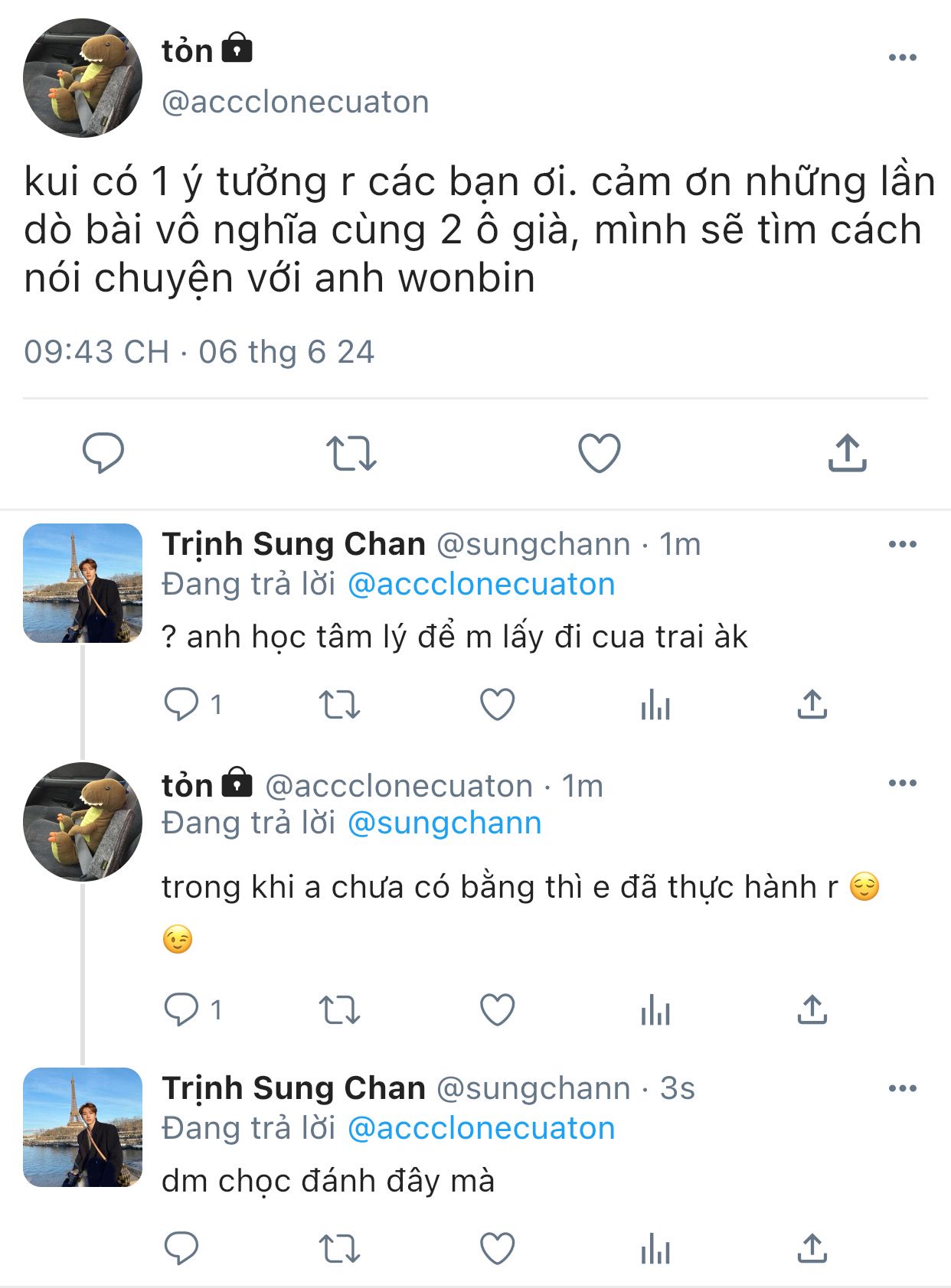
Task: Share the "thực hành" reply by tỏn
Action: (812, 1009)
